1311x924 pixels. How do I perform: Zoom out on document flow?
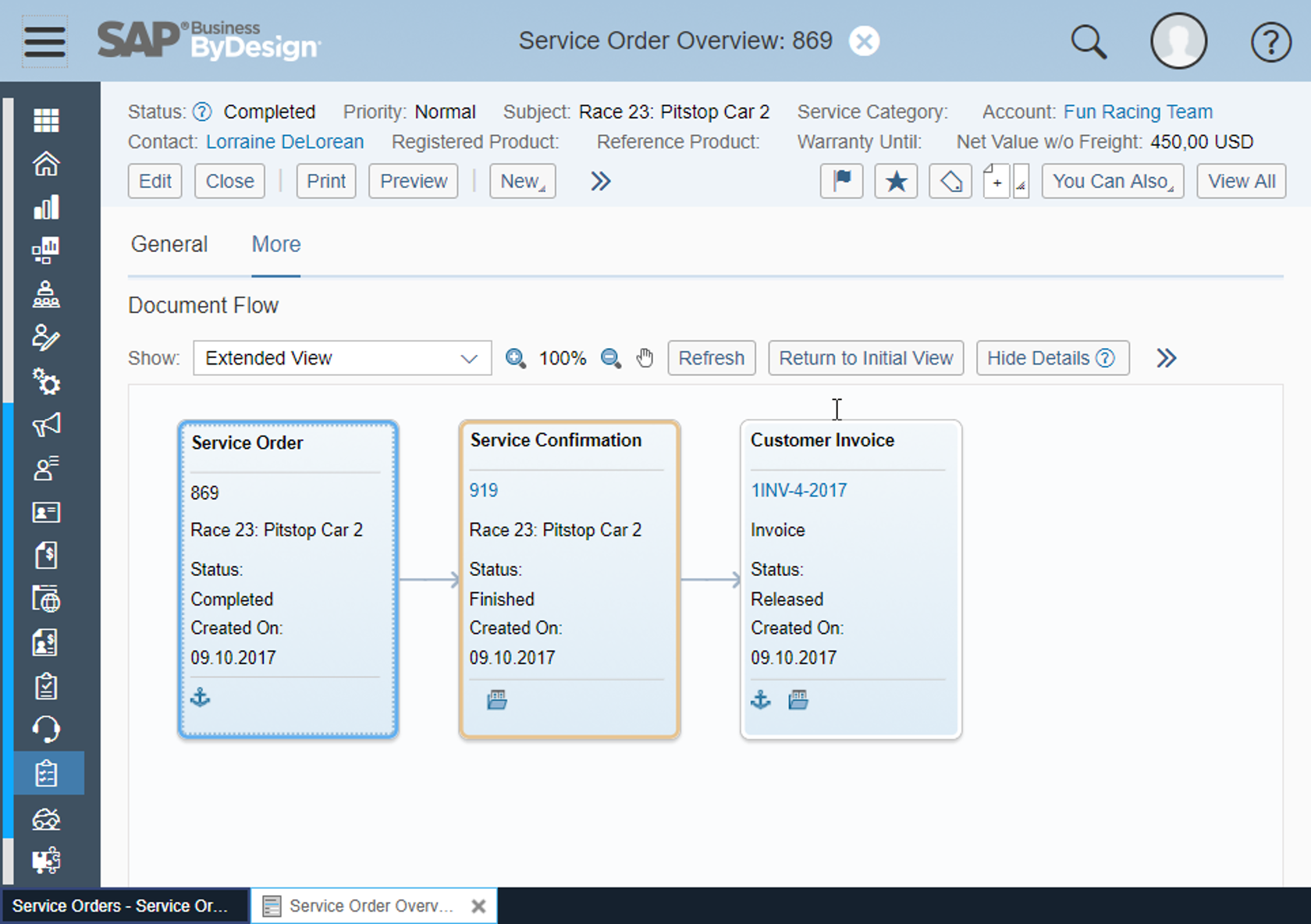point(610,358)
